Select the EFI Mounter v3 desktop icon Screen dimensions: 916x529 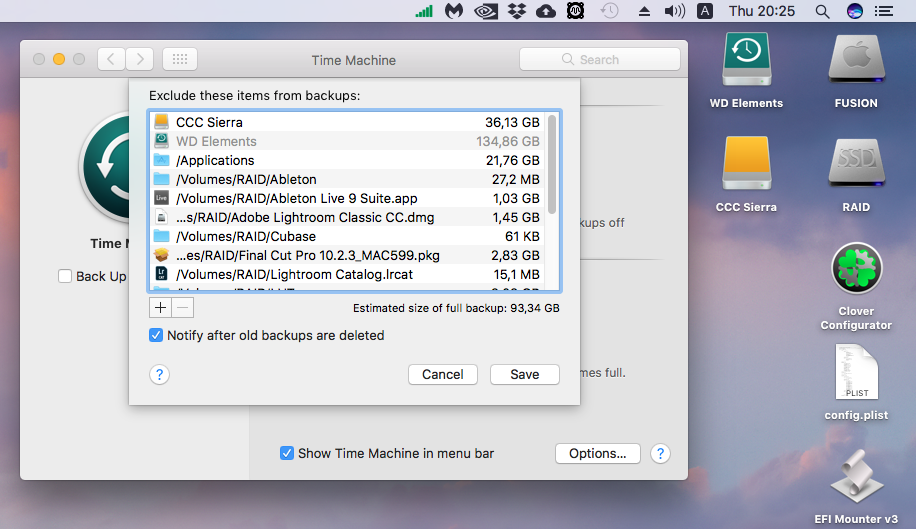856,487
